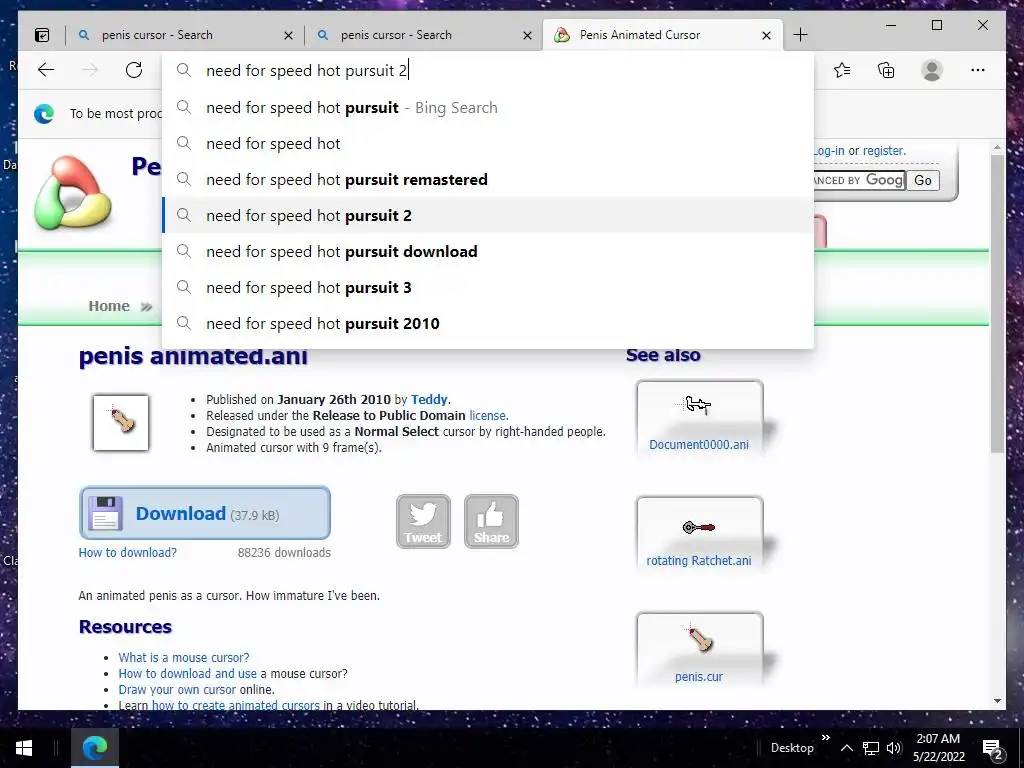
Task: Open Draw your own cursor link
Action: 177,690
